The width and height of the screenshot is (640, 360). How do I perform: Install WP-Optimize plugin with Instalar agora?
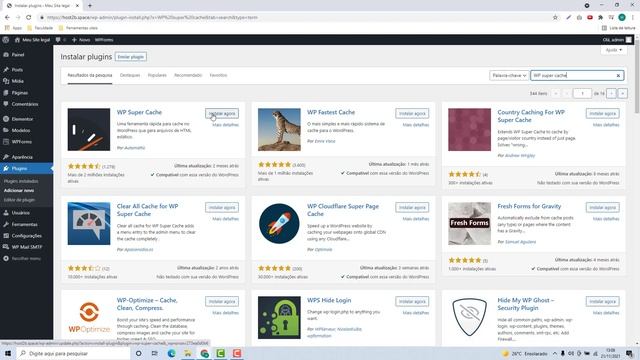coord(222,301)
